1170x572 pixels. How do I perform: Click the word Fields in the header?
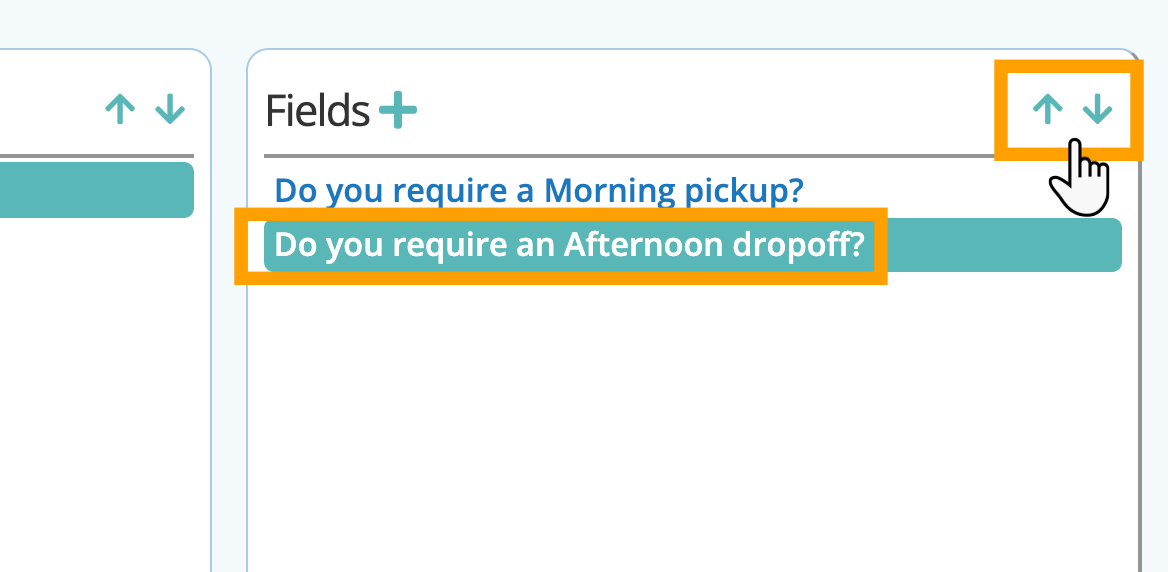[x=317, y=111]
